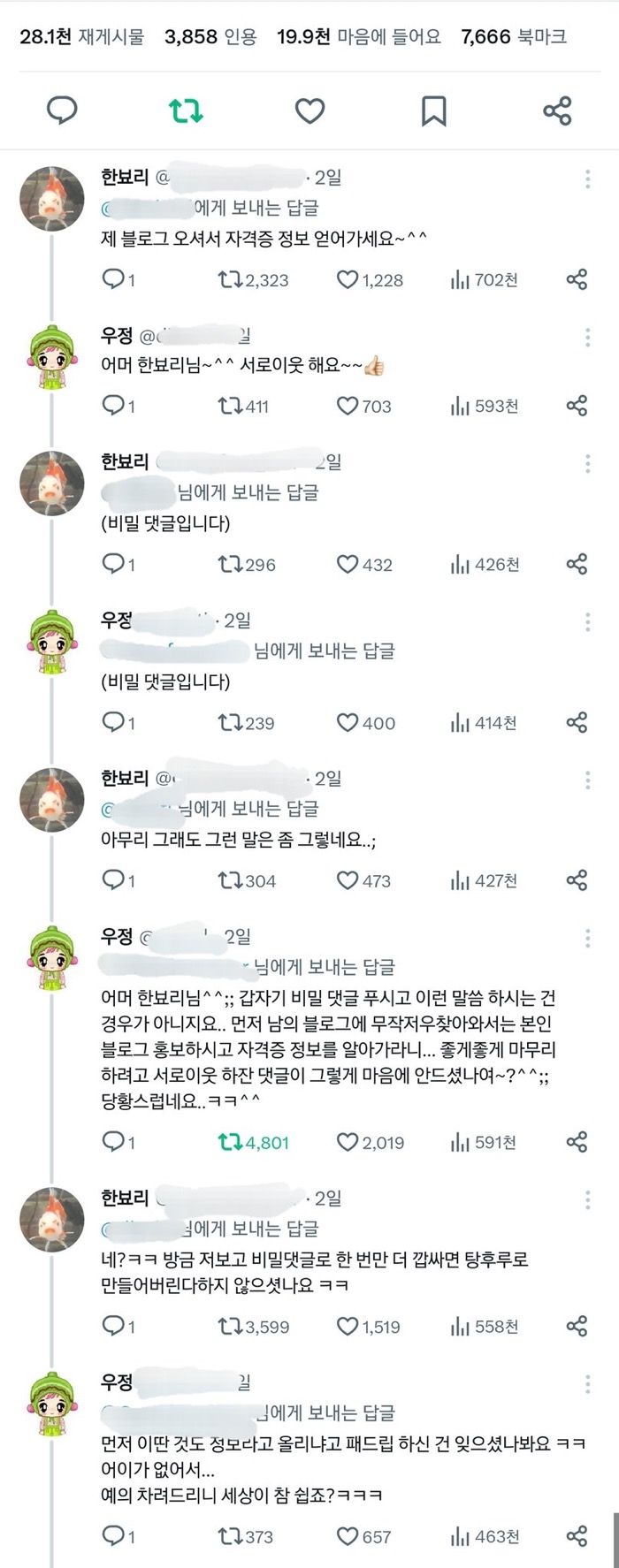View the 3,858 인용 quotes list

[x=210, y=36]
